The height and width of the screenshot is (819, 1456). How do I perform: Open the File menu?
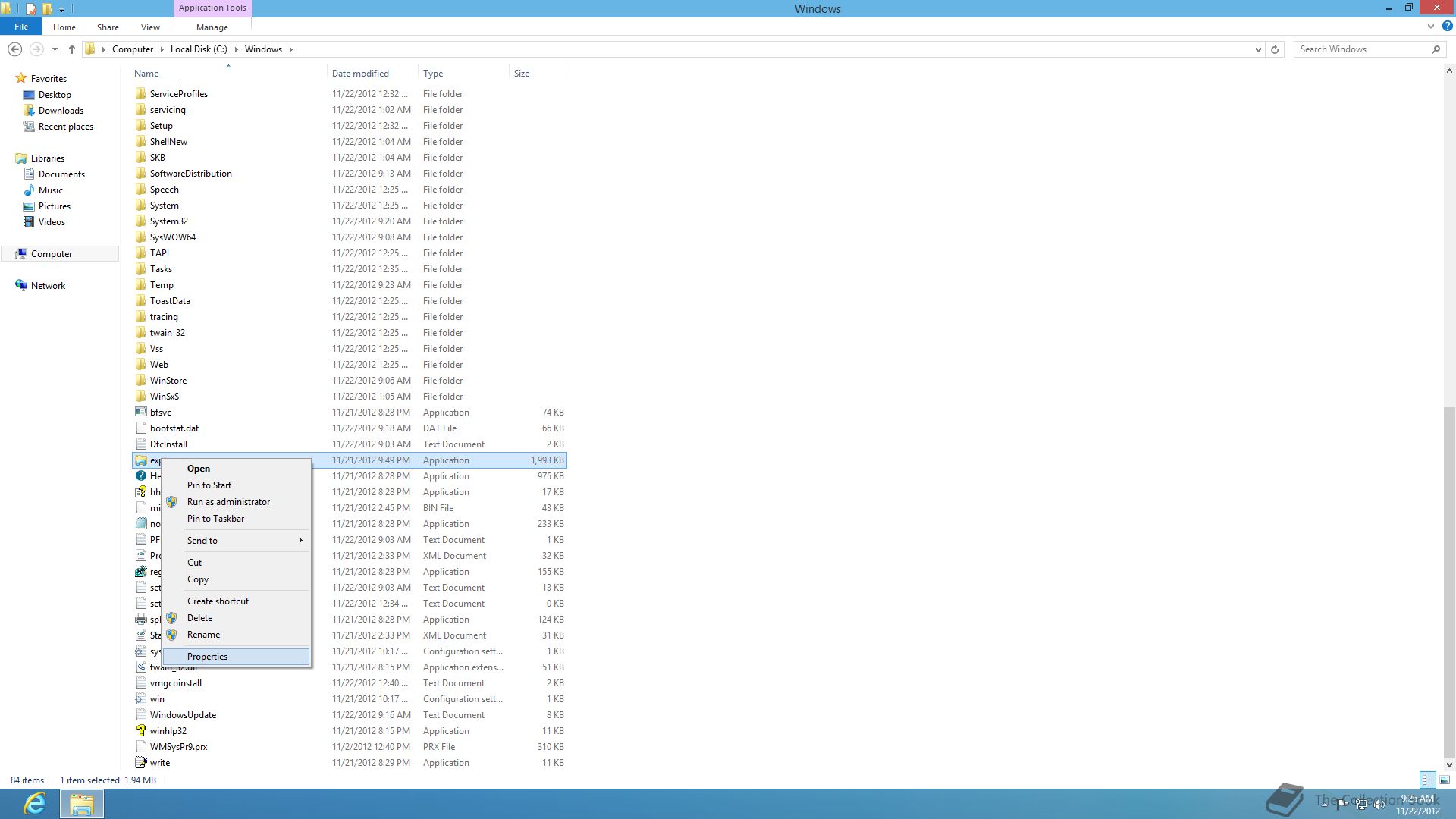pos(21,27)
